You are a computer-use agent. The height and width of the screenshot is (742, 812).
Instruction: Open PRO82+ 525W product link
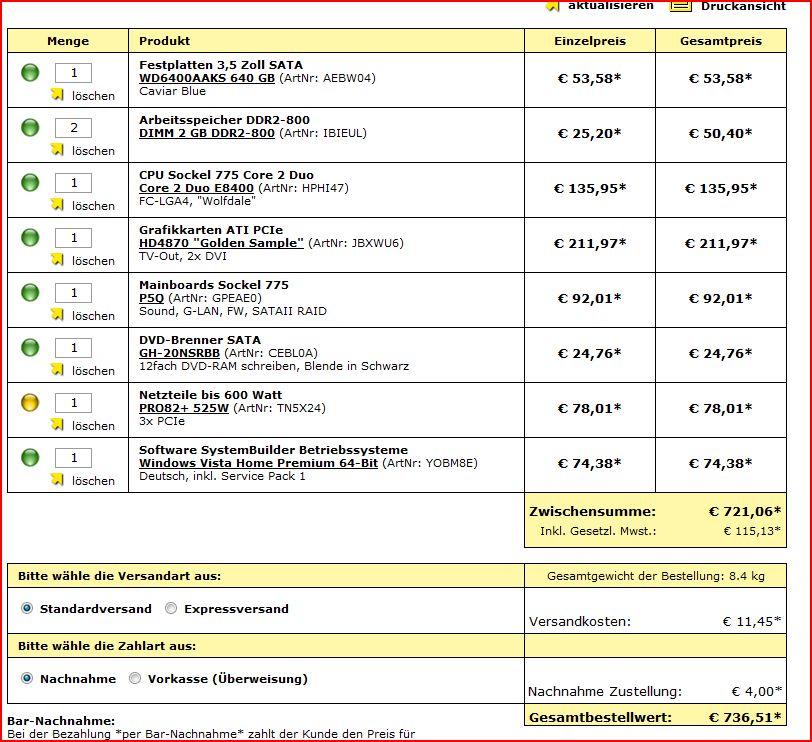[184, 408]
